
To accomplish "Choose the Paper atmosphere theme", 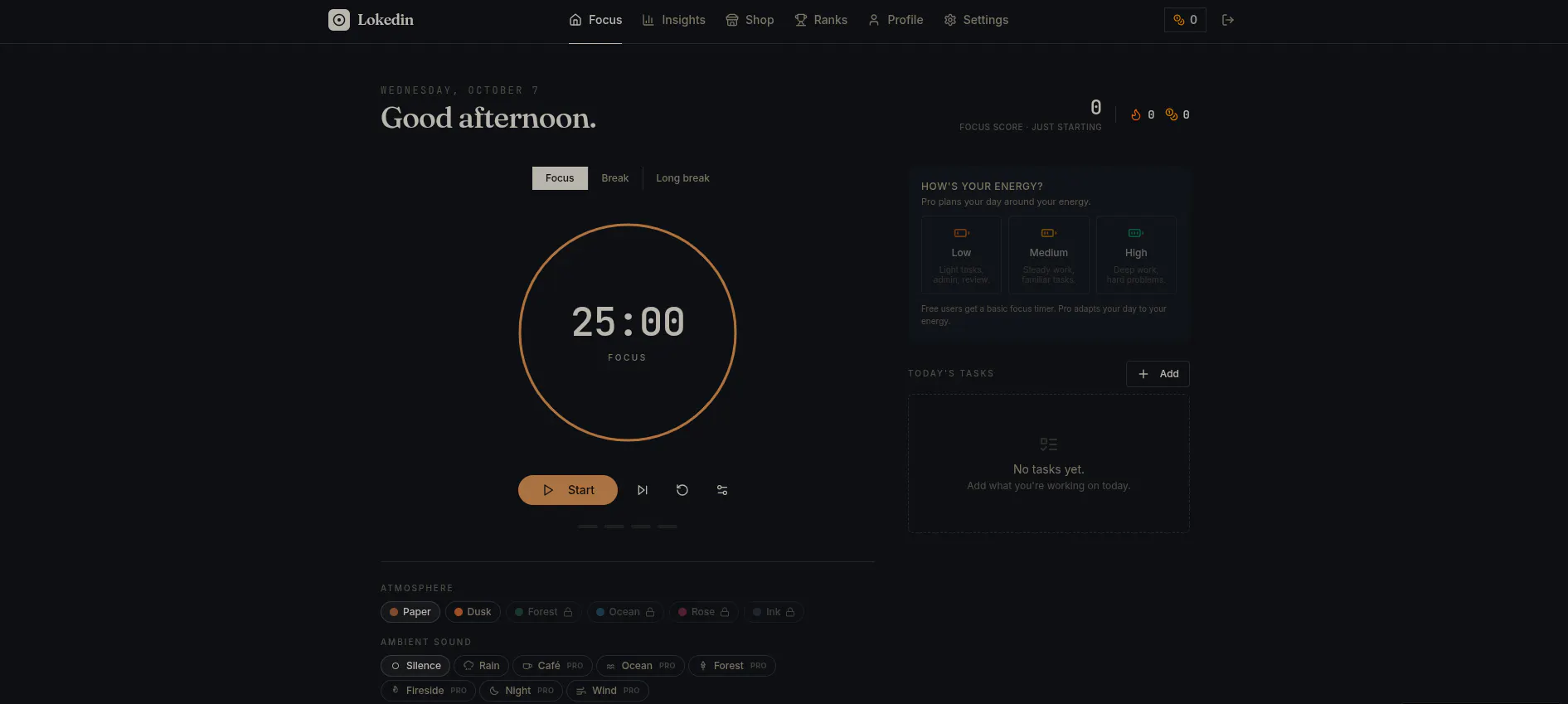I will (x=410, y=612).
